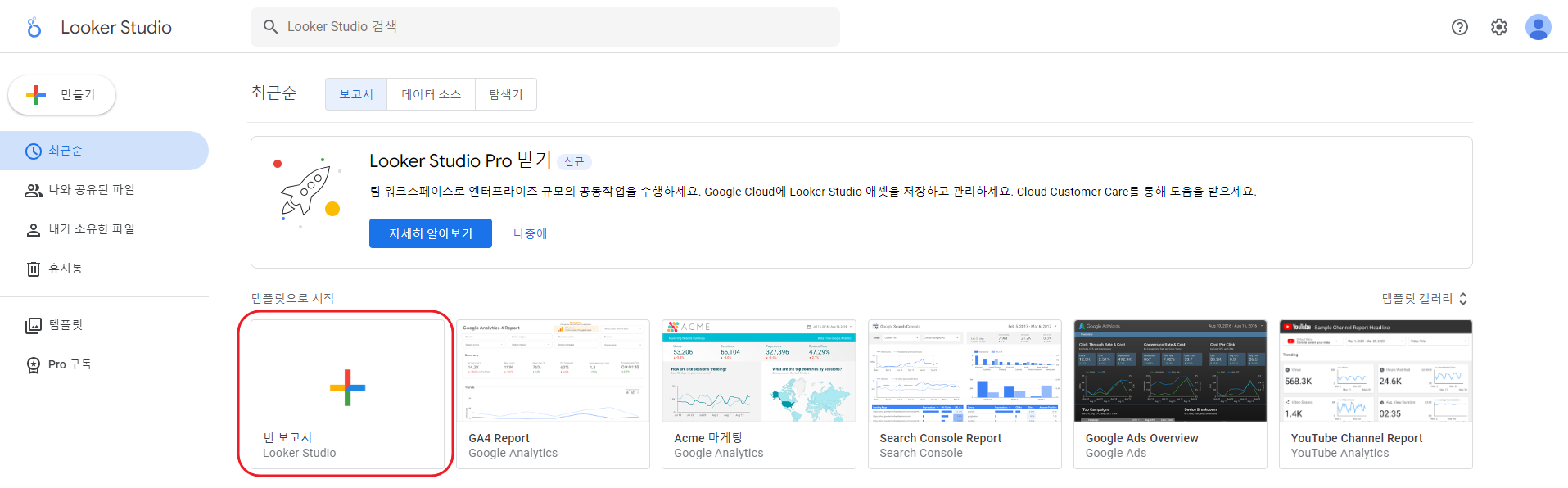Click the clock icon beside 최근순
Screen dimensions: 1568x488
(34, 151)
